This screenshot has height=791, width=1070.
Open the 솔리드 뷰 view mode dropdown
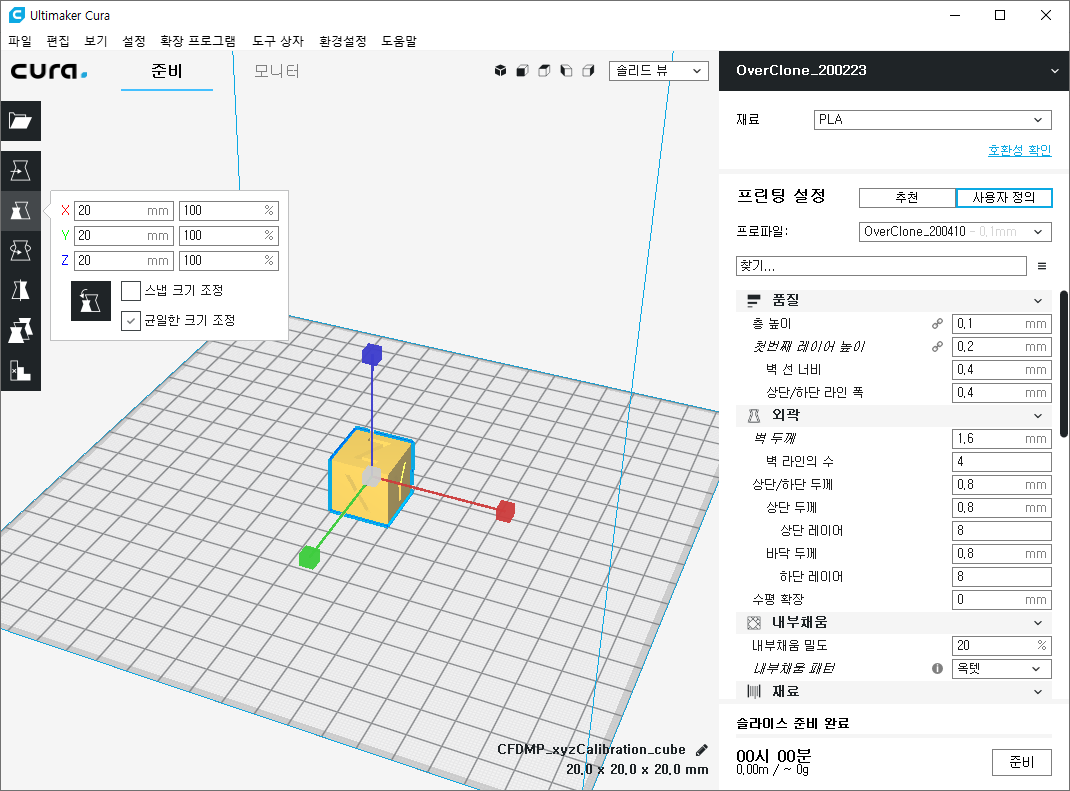[659, 70]
